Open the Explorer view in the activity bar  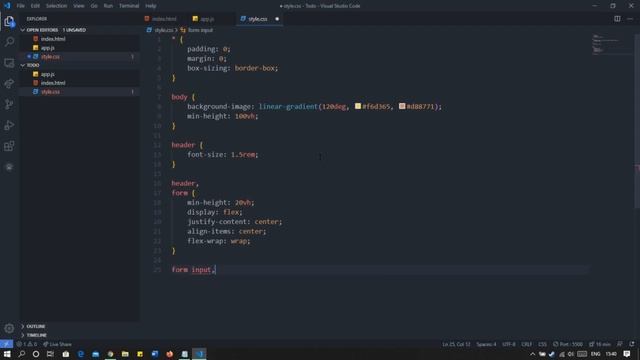point(9,21)
